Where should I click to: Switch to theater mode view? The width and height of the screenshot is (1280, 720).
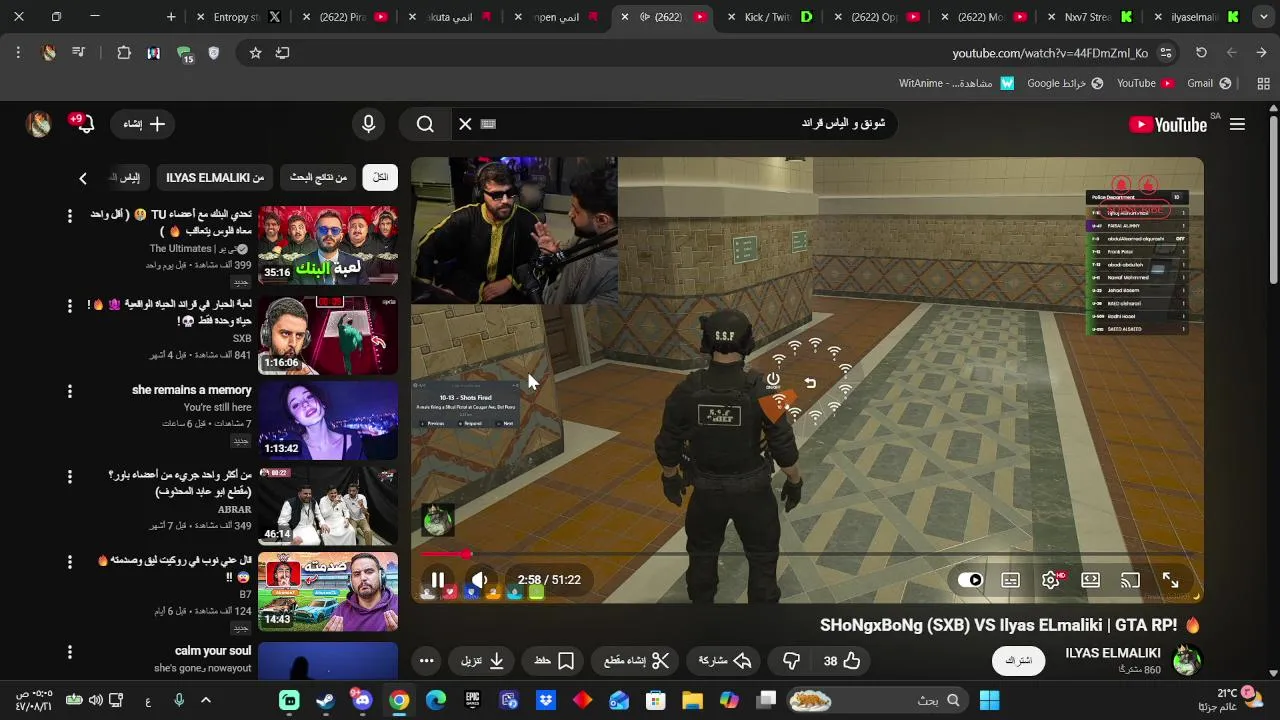(1091, 580)
